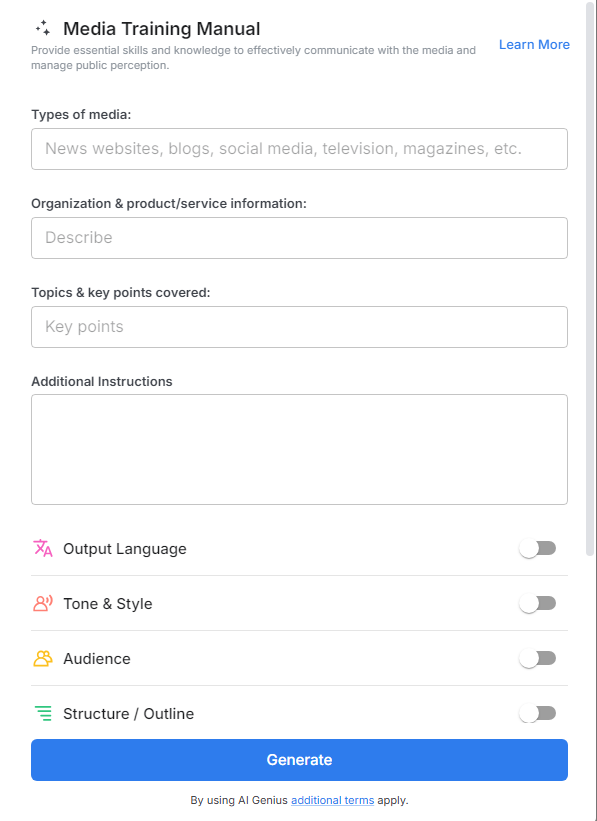The width and height of the screenshot is (597, 821).
Task: Turn on the Tone & Style switch
Action: tap(537, 603)
